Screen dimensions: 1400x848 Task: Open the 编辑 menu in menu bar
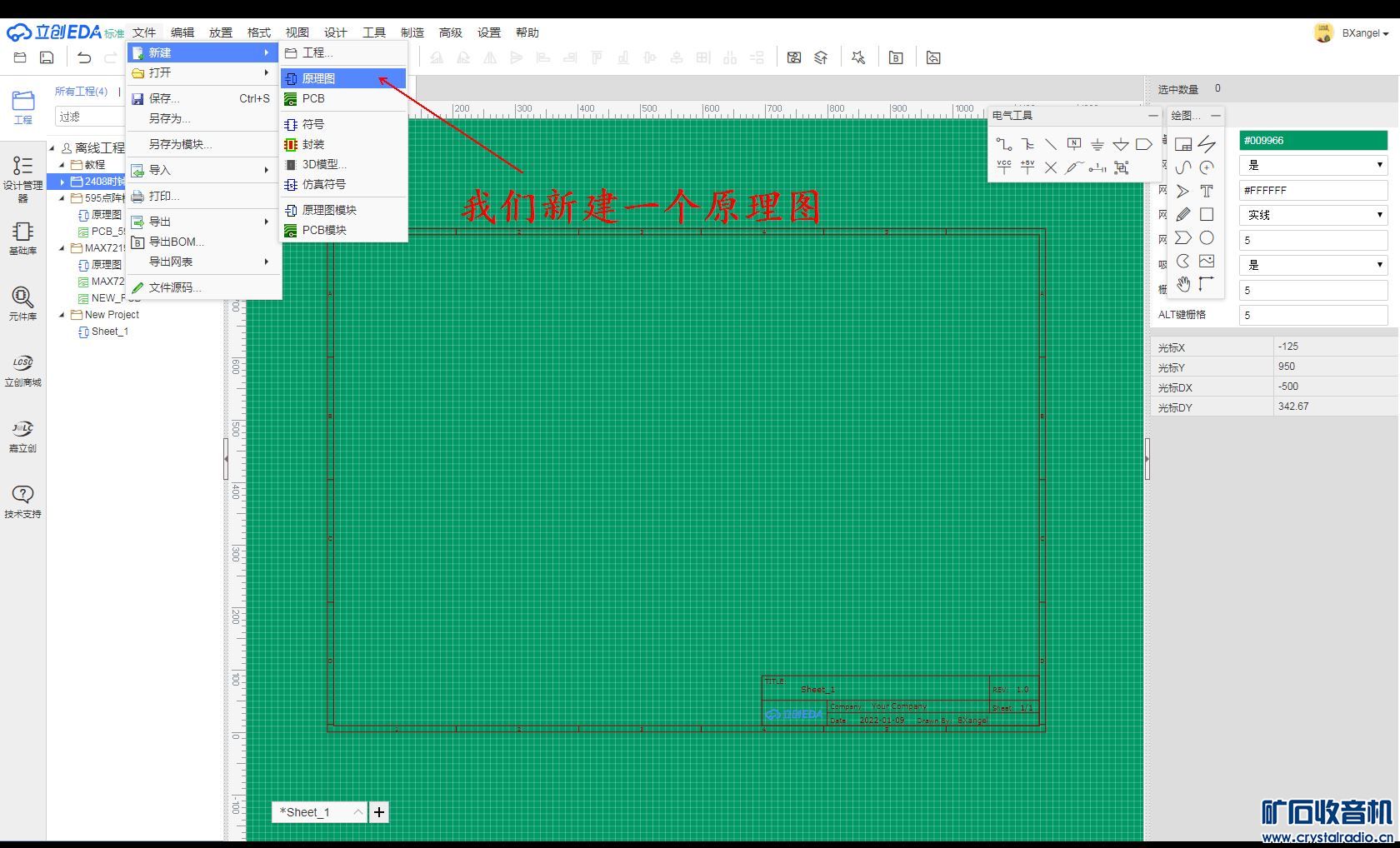point(182,32)
